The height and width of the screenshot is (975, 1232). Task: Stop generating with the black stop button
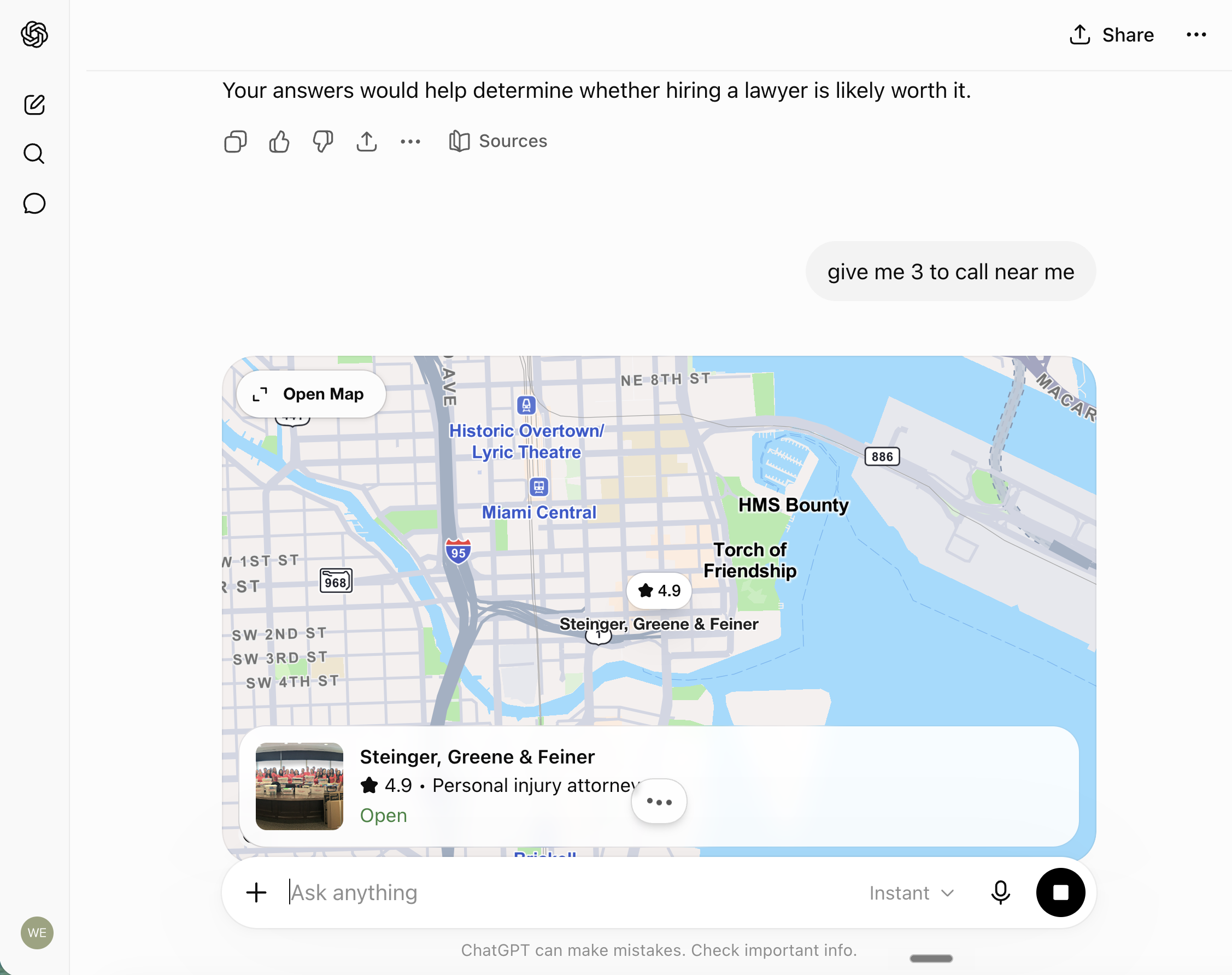(1060, 892)
